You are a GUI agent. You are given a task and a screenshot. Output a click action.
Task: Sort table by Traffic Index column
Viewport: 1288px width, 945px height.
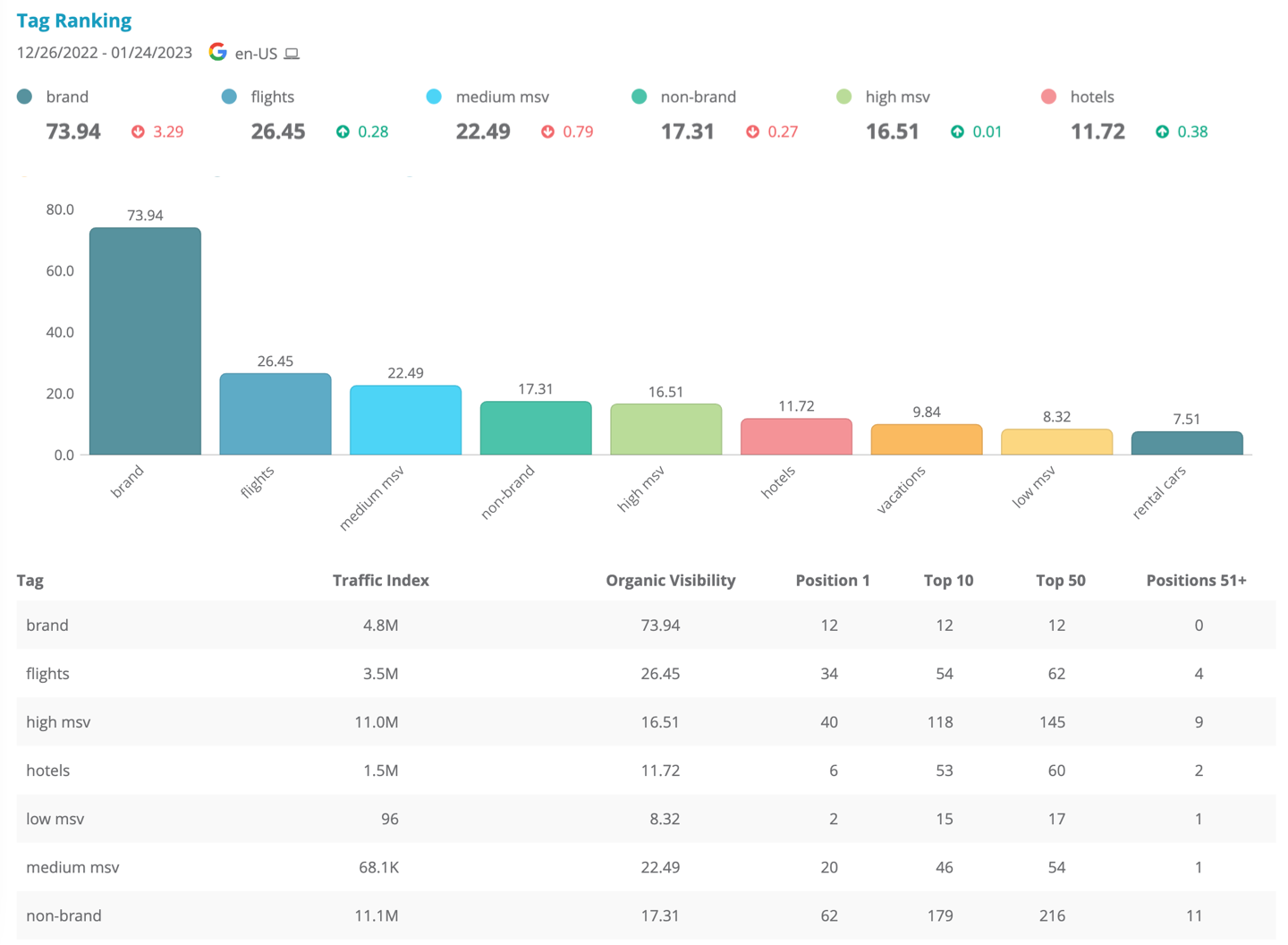(380, 580)
